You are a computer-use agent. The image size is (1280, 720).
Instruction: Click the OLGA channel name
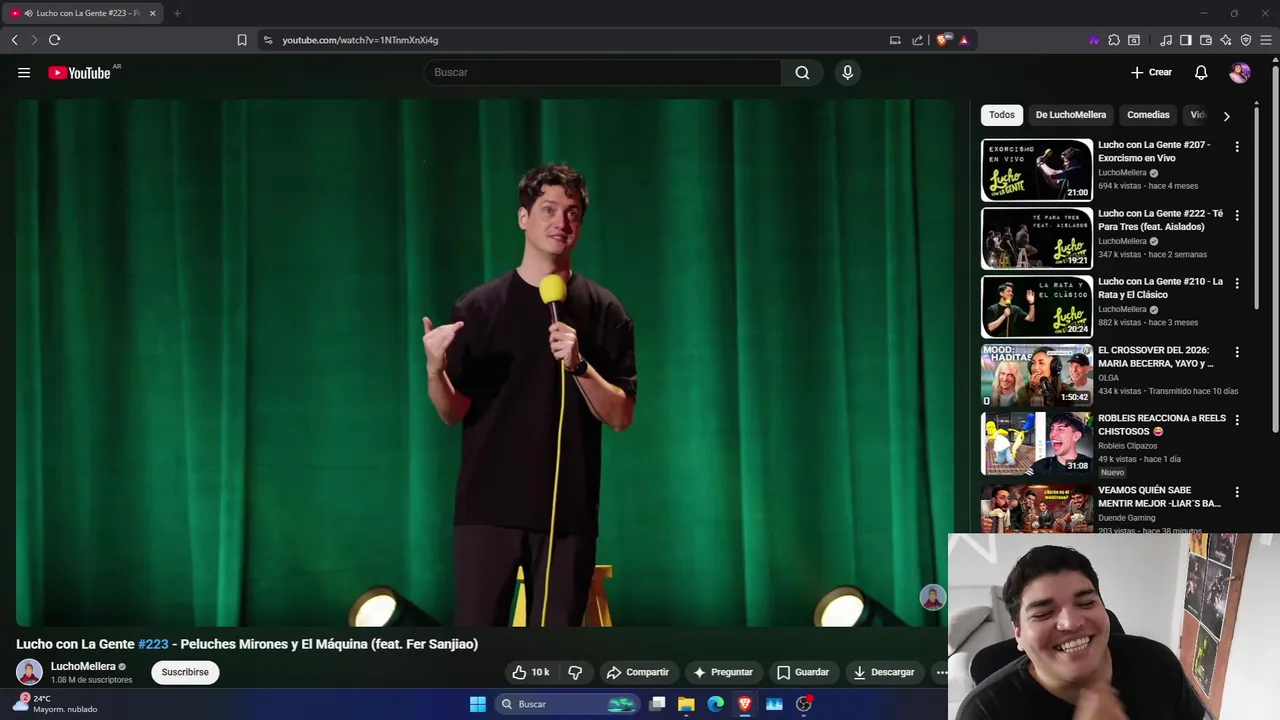(x=1108, y=378)
